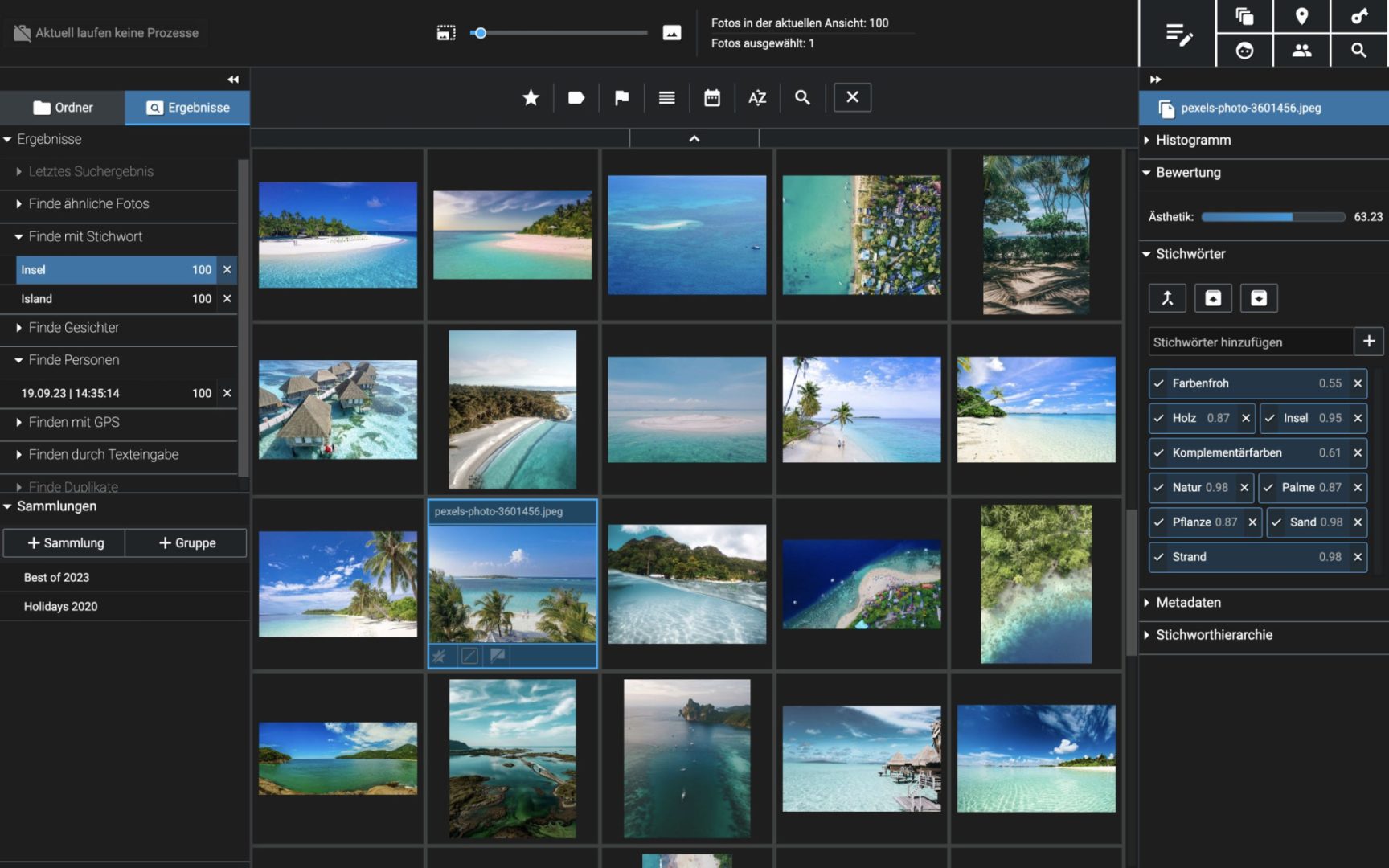Screen dimensions: 1389x868
Task: Expand the Histogramm section
Action: [x=1193, y=140]
